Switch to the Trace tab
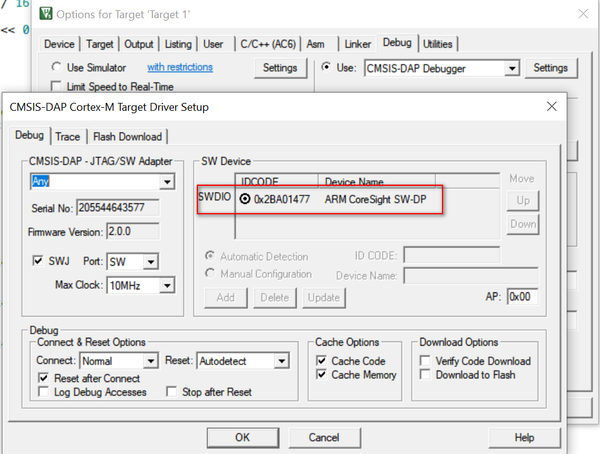Image resolution: width=600 pixels, height=454 pixels. (x=68, y=137)
